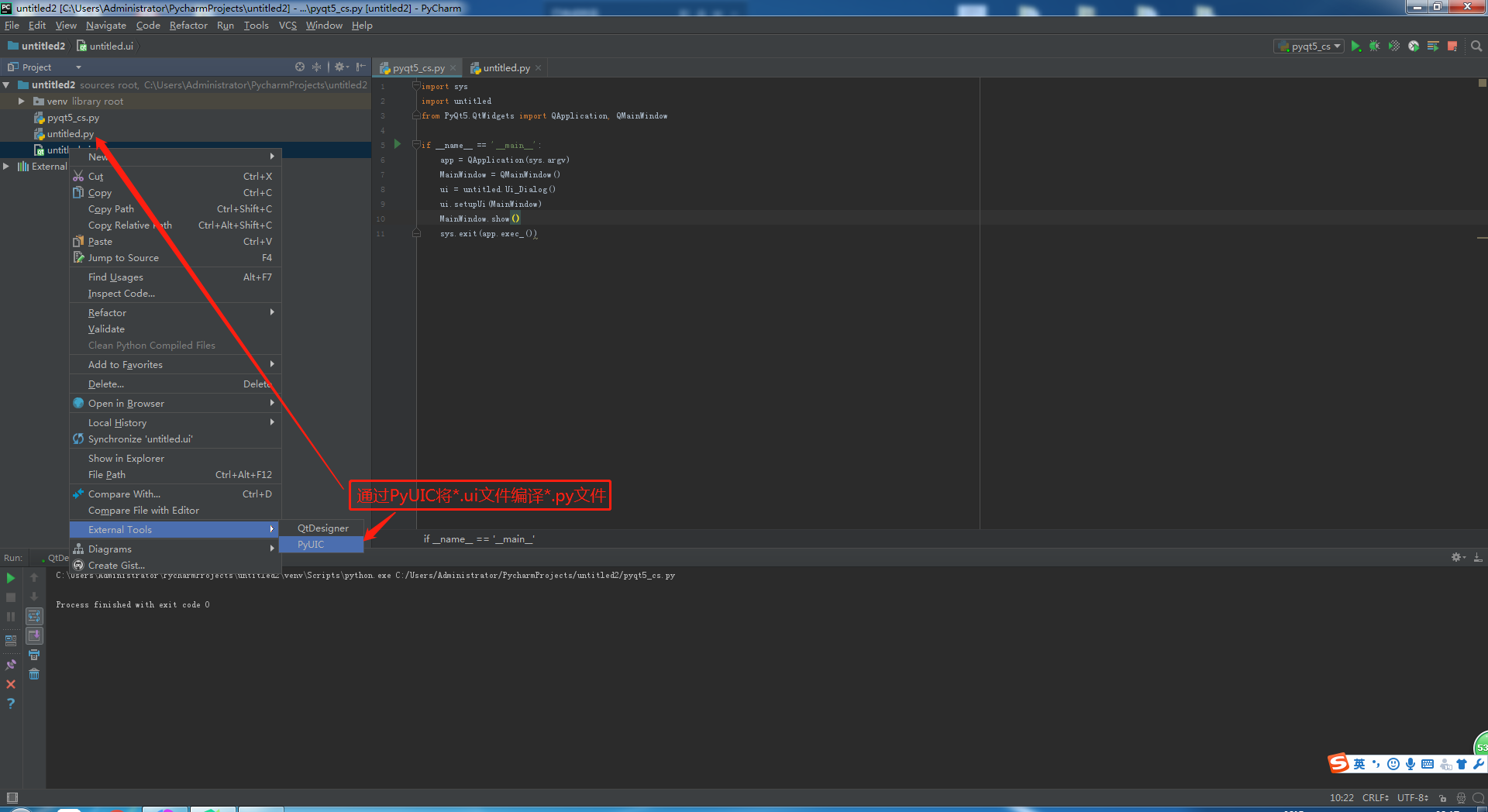The width and height of the screenshot is (1488, 812).
Task: Open Run tool window settings gear
Action: [x=1458, y=558]
